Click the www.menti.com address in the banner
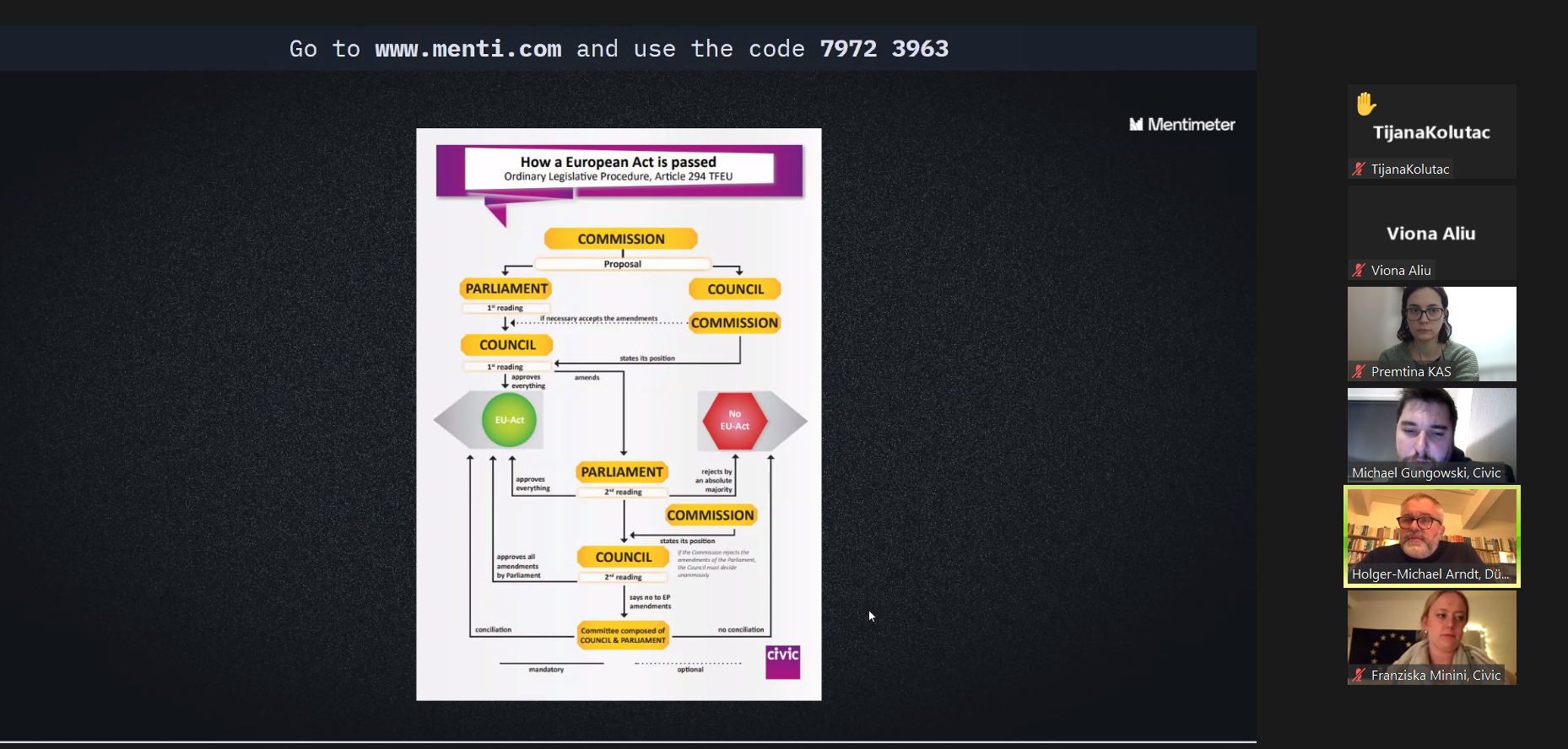 tap(468, 49)
